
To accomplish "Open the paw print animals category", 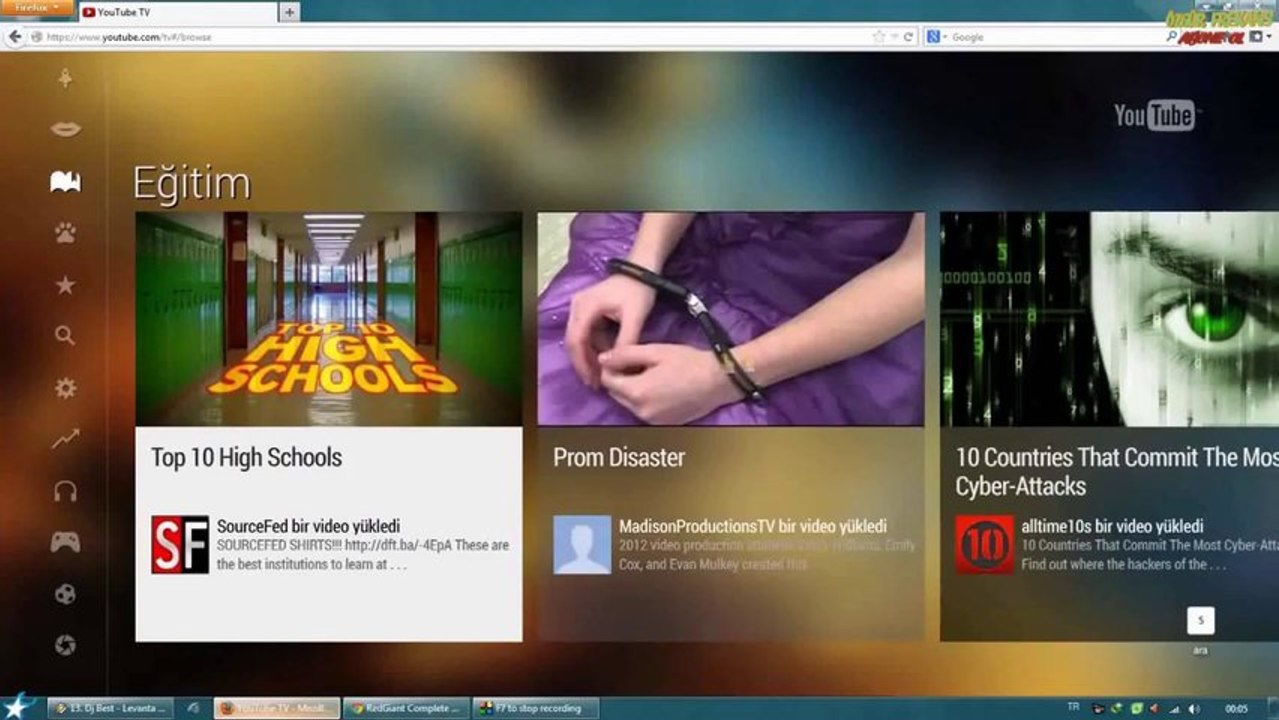I will pyautogui.click(x=65, y=233).
